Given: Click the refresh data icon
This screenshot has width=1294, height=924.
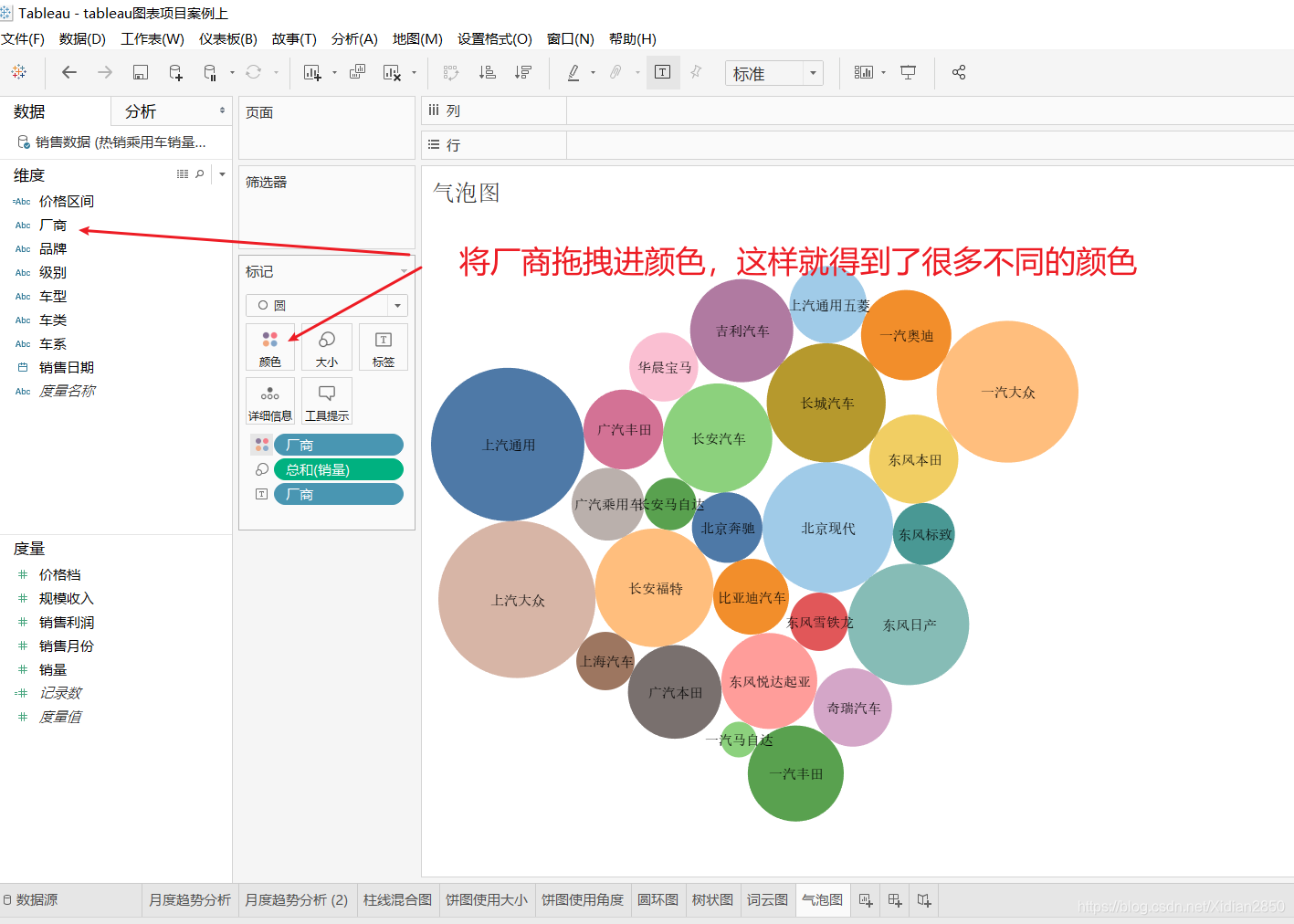Looking at the screenshot, I should (254, 72).
